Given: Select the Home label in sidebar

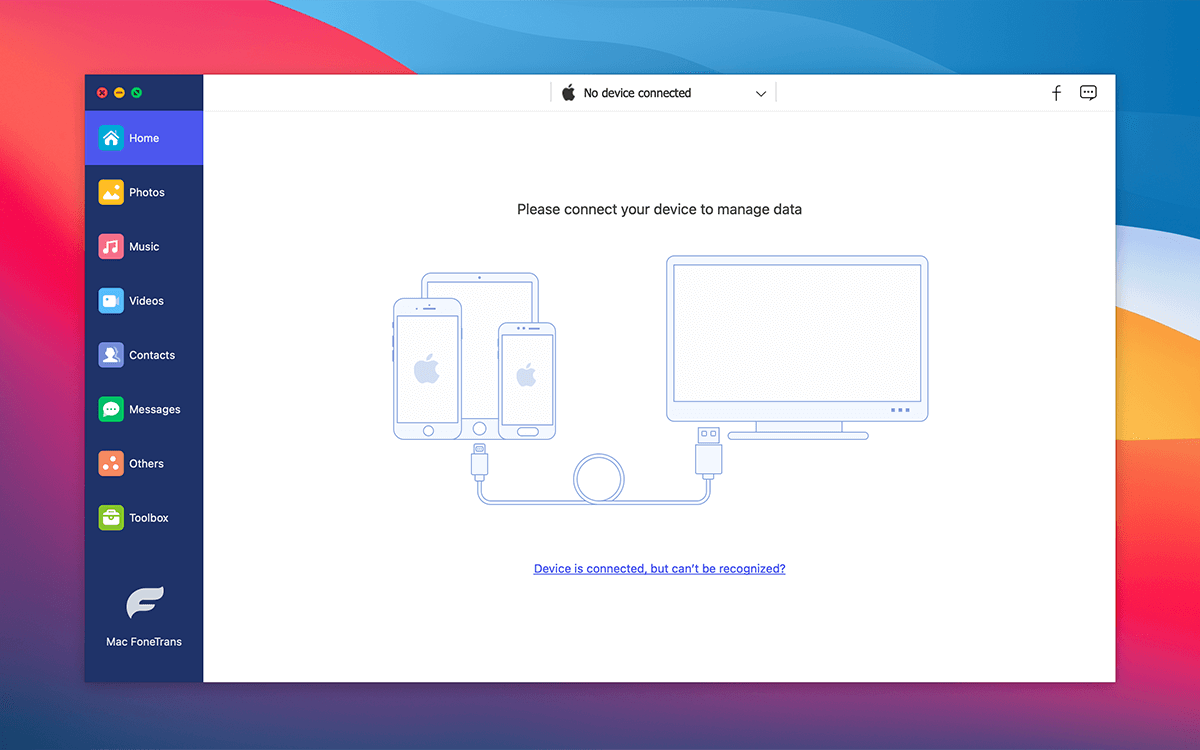Looking at the screenshot, I should point(144,138).
